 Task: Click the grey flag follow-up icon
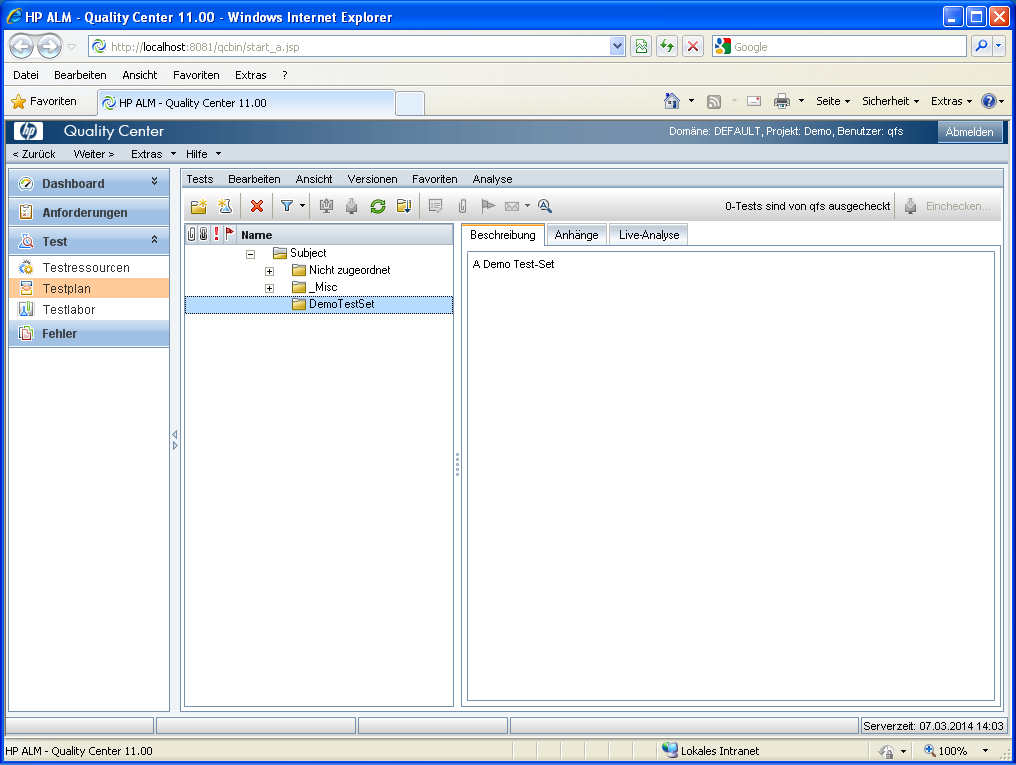click(488, 206)
